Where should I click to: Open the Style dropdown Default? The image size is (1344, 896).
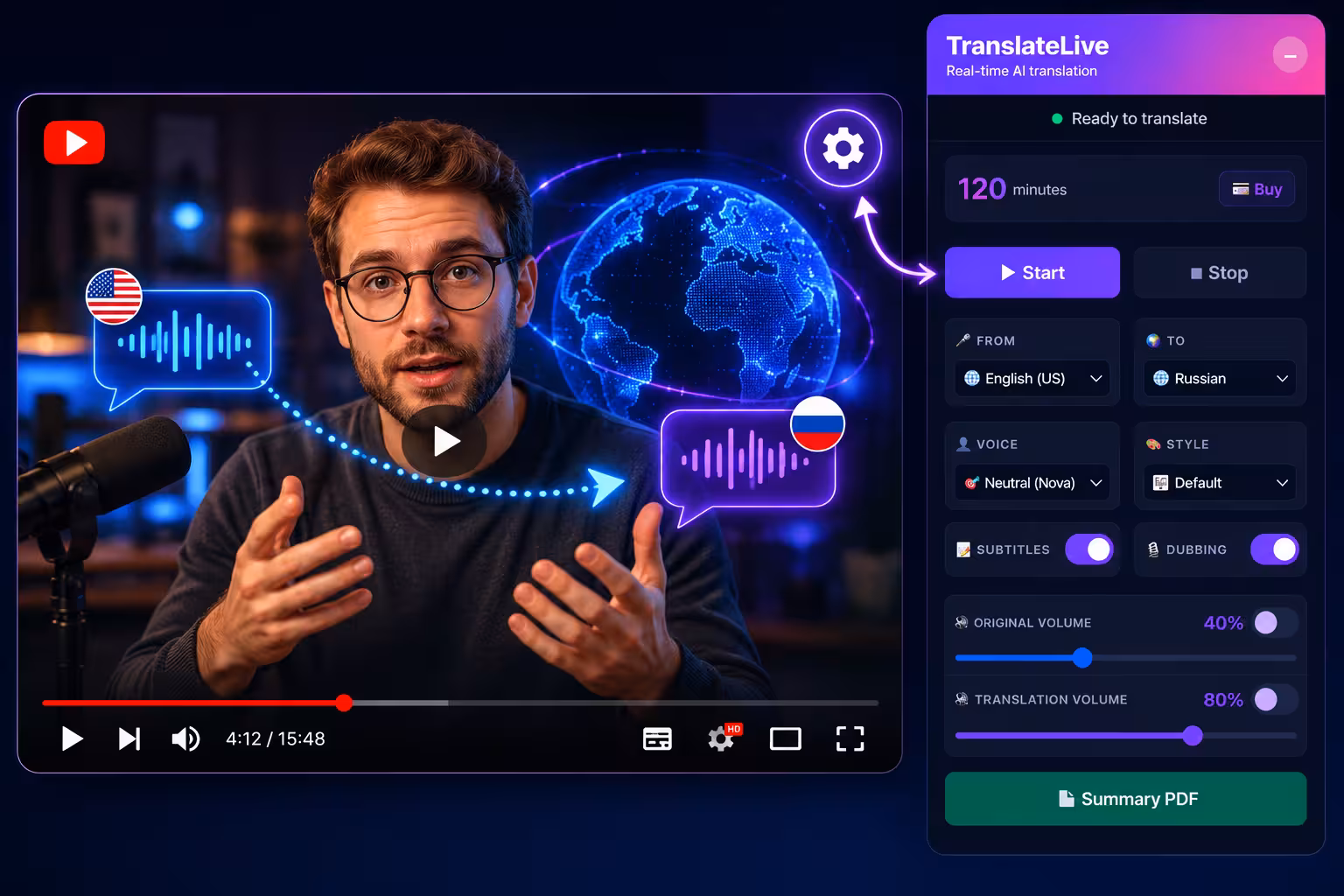(x=1220, y=483)
